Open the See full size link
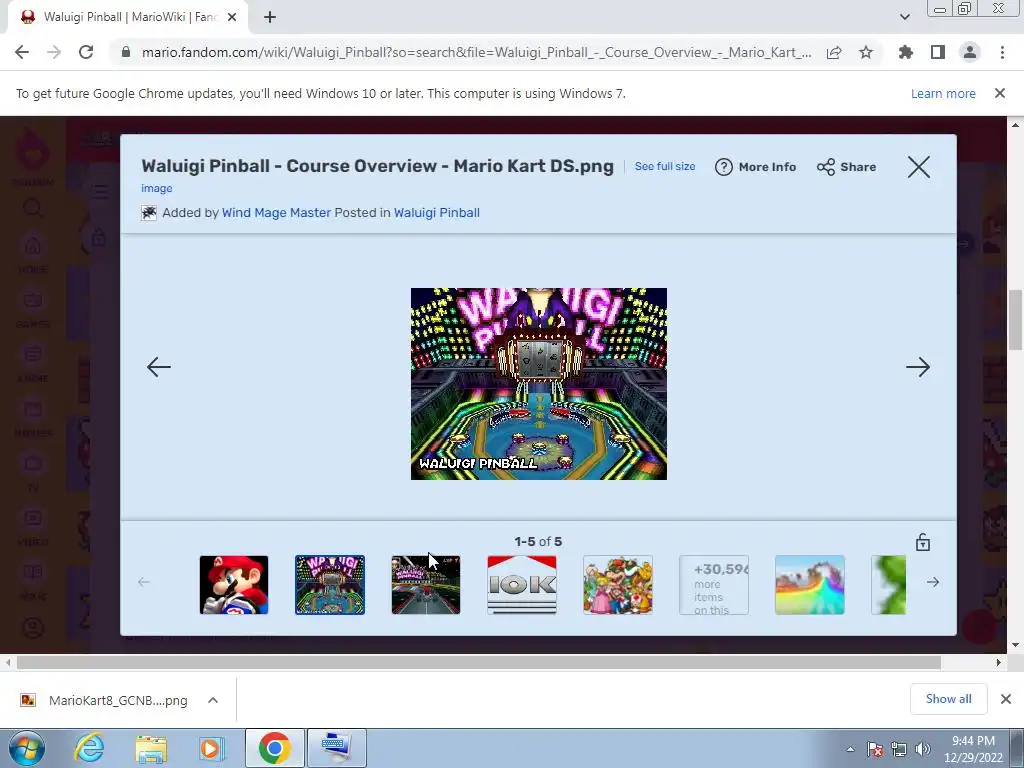This screenshot has width=1024, height=768. [665, 167]
